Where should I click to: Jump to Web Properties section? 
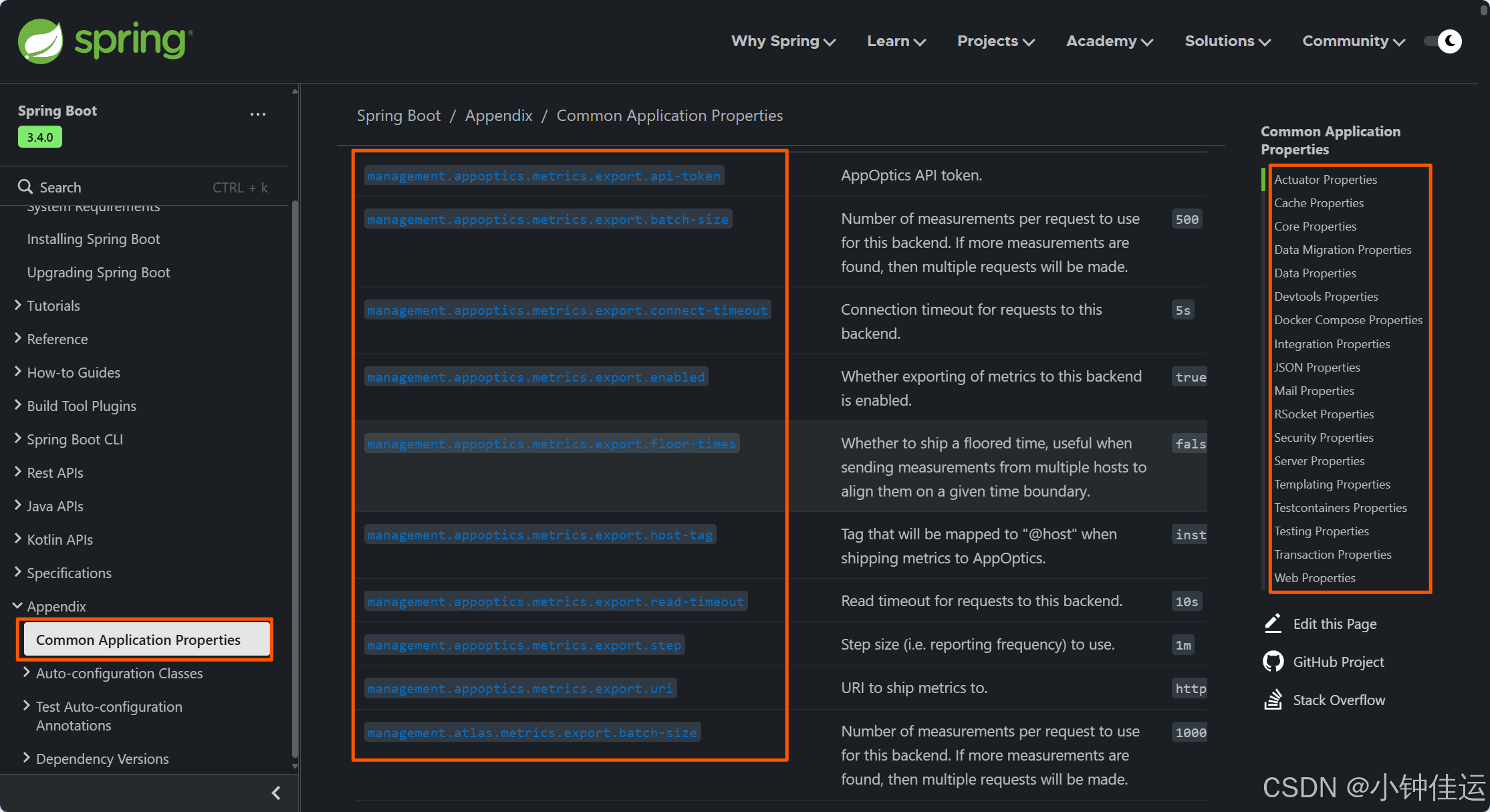tap(1315, 577)
